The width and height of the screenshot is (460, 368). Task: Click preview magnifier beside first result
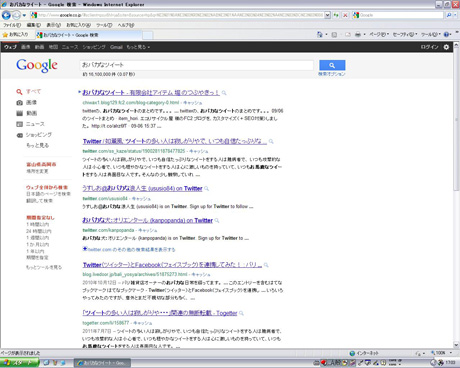tap(224, 93)
